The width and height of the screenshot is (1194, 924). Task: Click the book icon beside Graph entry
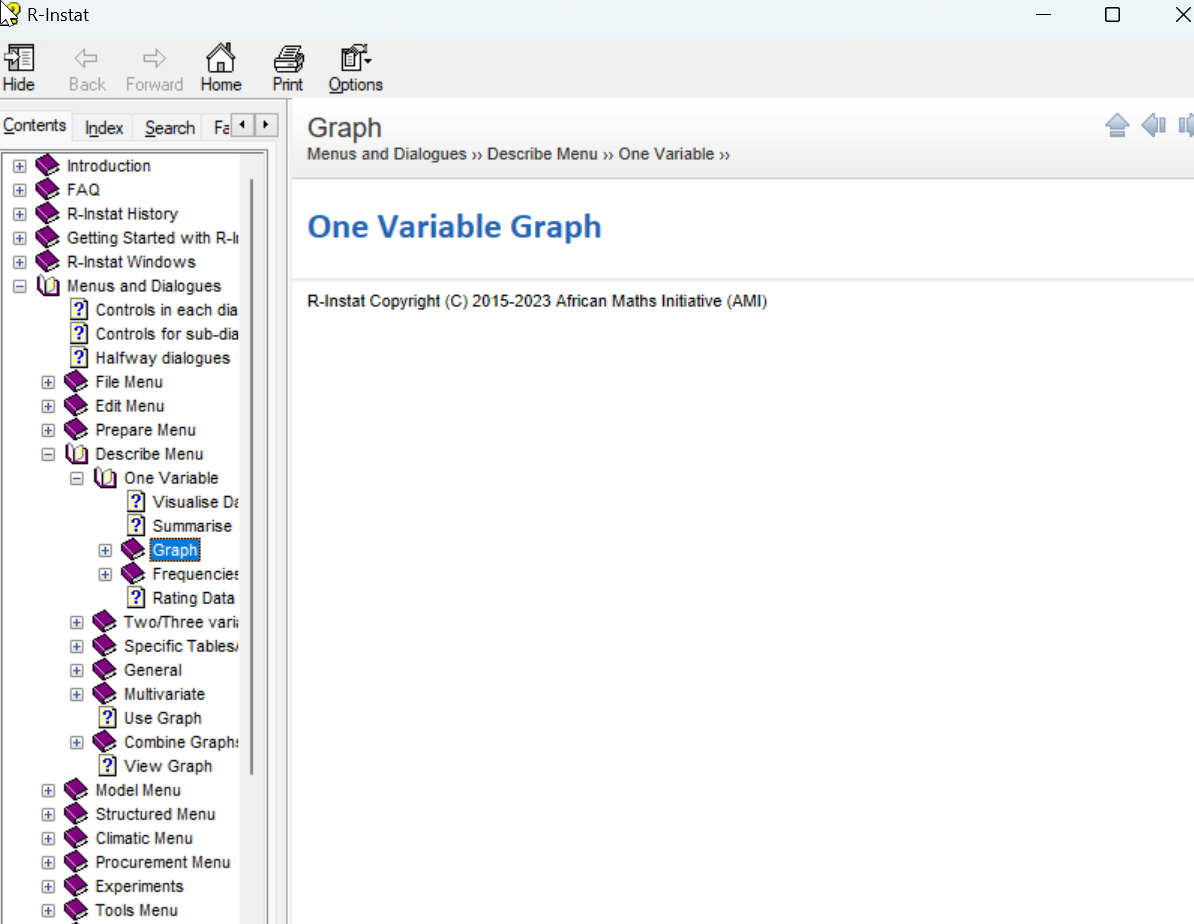tap(133, 549)
